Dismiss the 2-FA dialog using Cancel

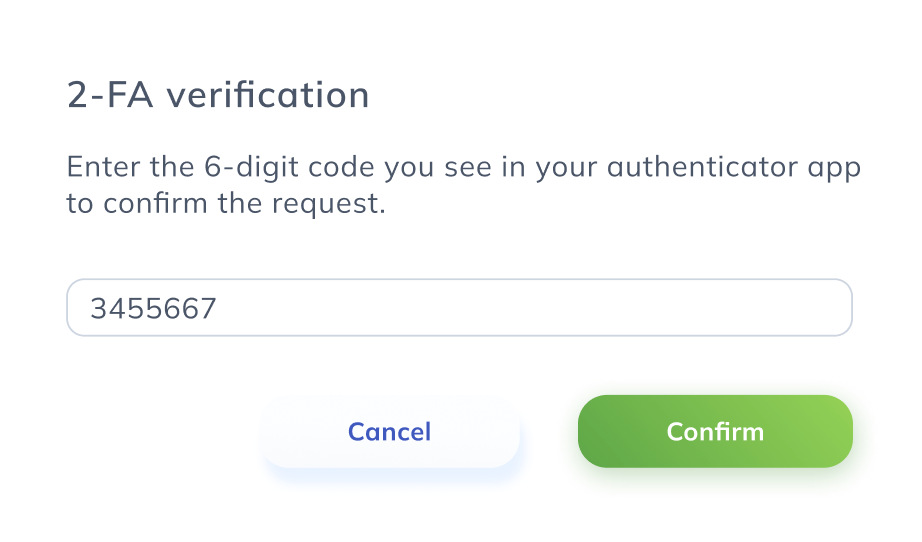389,431
